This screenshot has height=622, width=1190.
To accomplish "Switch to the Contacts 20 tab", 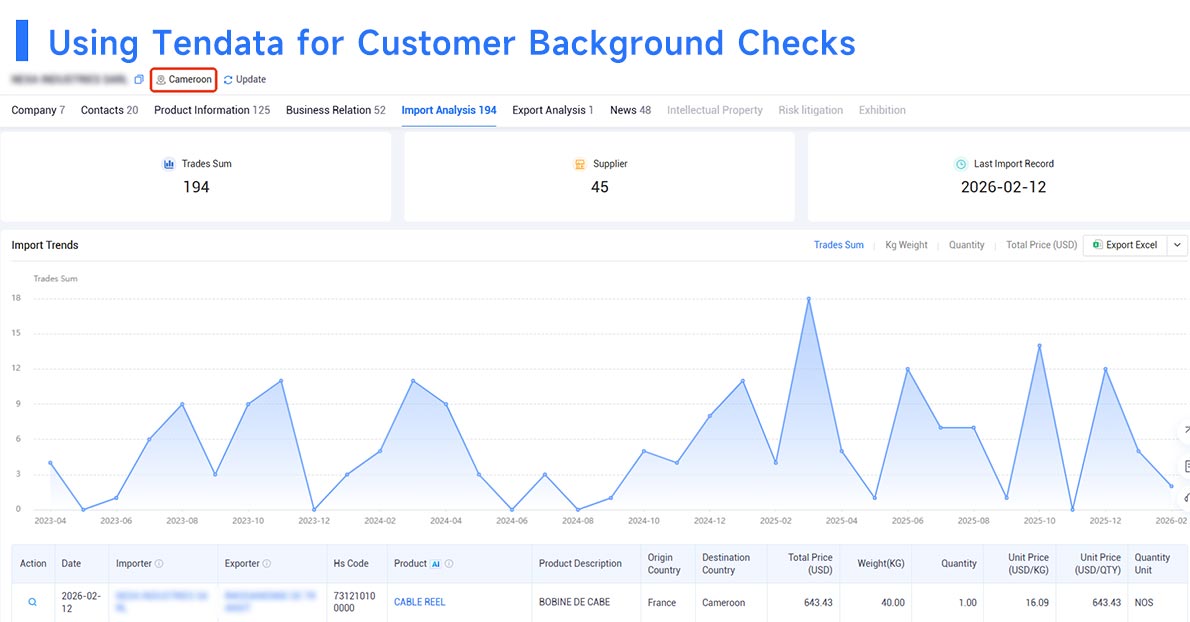I will point(109,110).
